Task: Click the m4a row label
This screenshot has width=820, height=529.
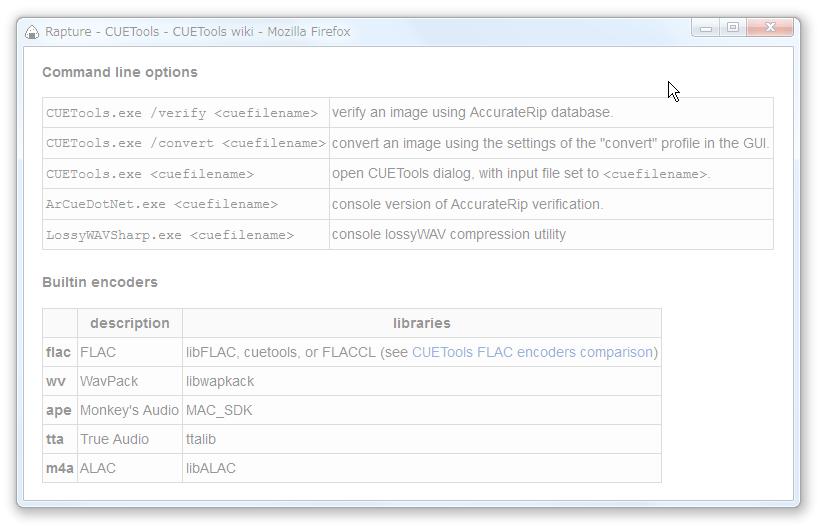Action: (x=60, y=468)
